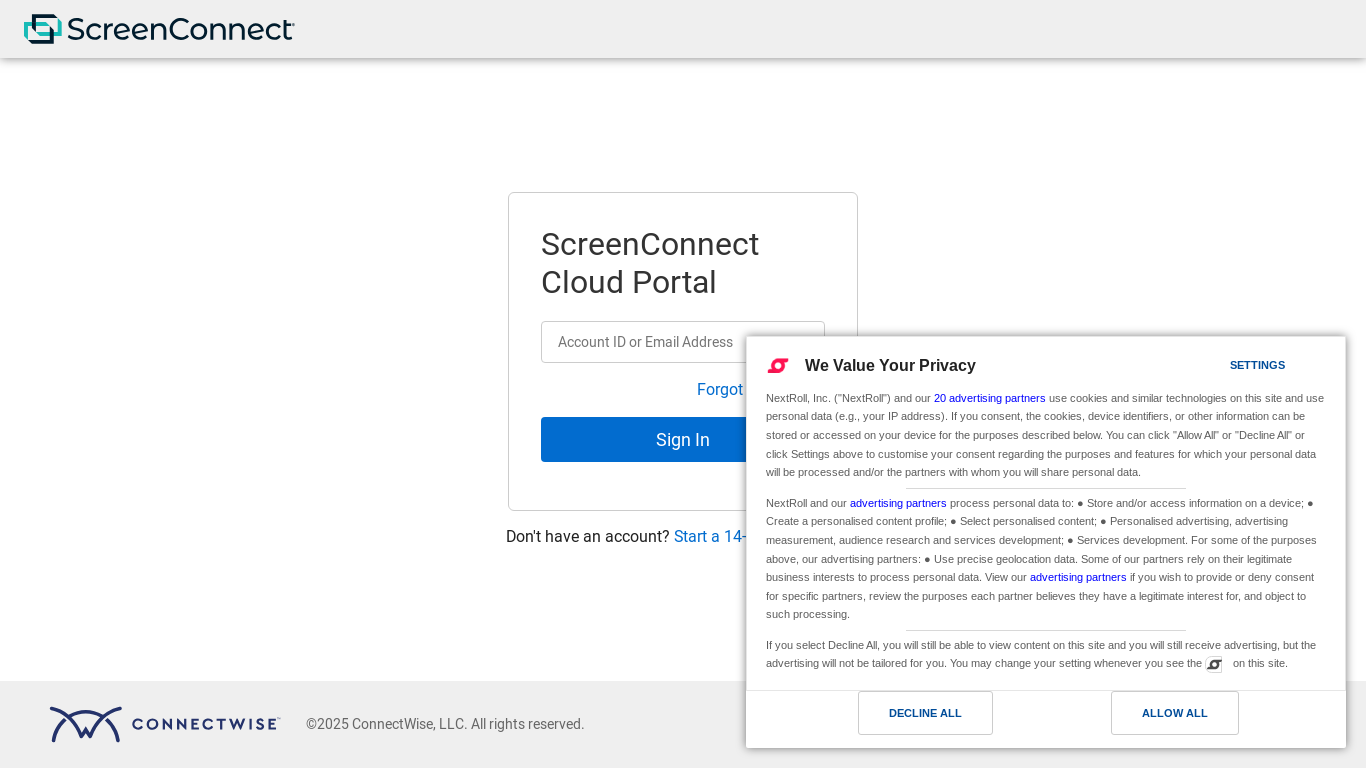Click the small NextRoll icon in the Decline All paragraph
Viewport: 1366px width, 768px height.
coord(1214,664)
